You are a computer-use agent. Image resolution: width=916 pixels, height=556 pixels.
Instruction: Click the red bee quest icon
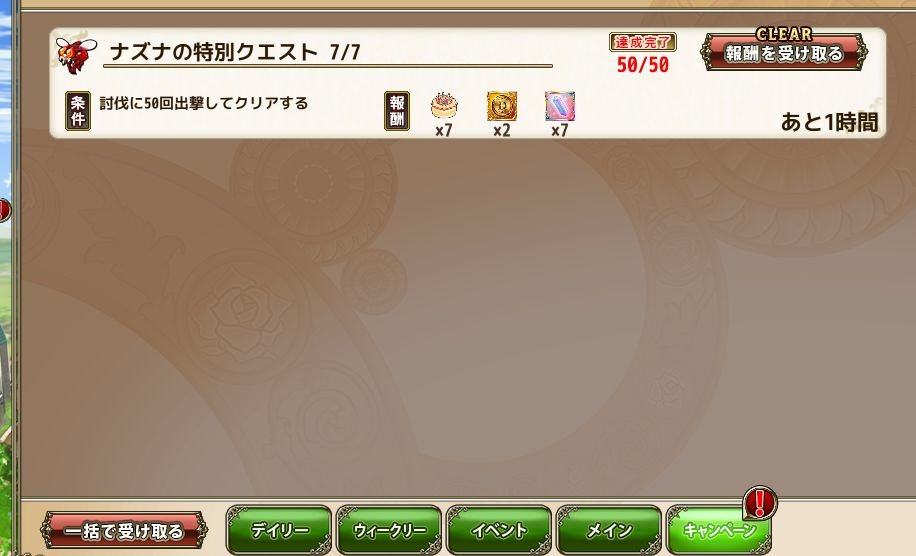pos(75,55)
